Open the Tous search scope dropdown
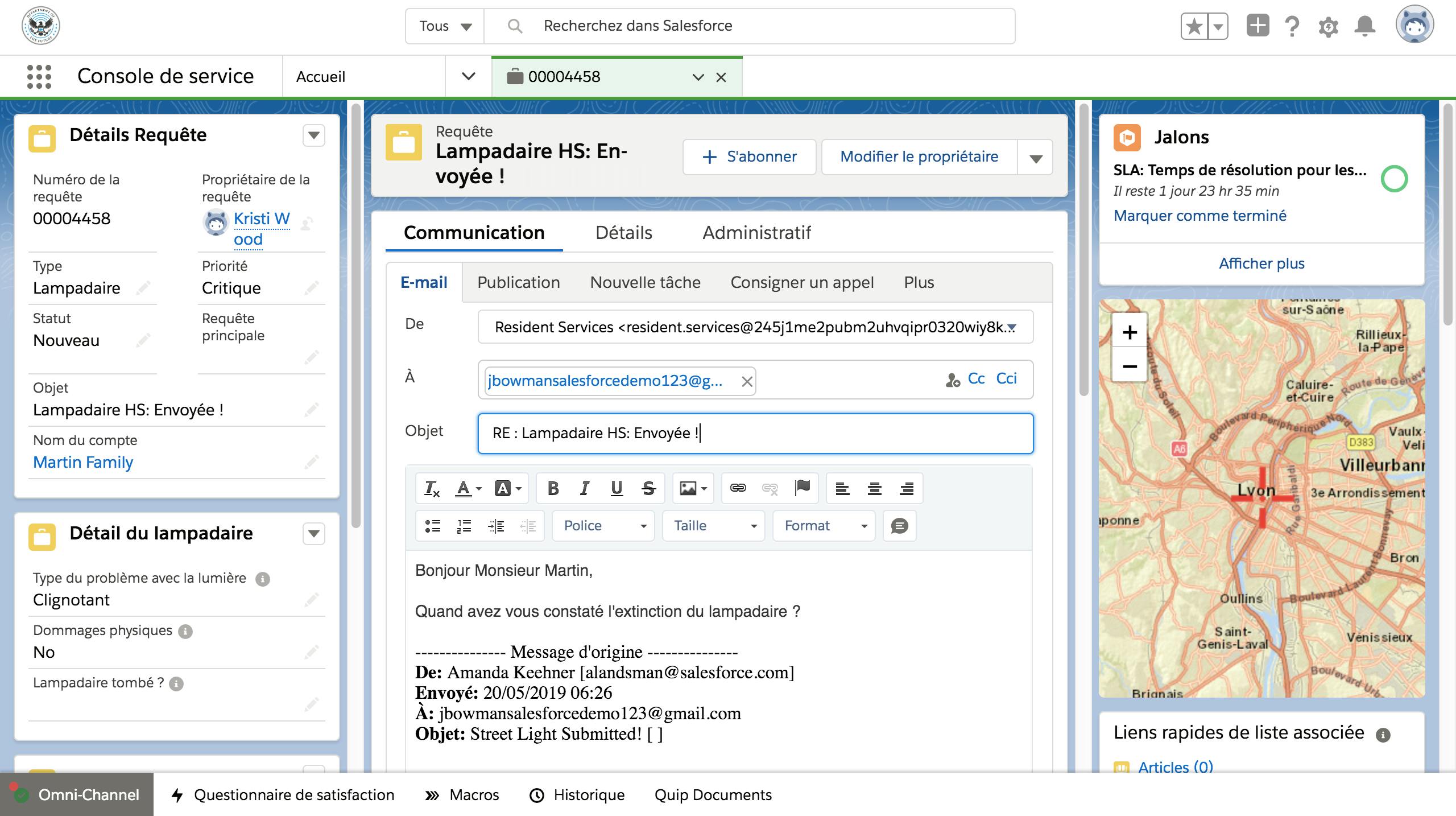This screenshot has height=816, width=1456. coord(445,26)
